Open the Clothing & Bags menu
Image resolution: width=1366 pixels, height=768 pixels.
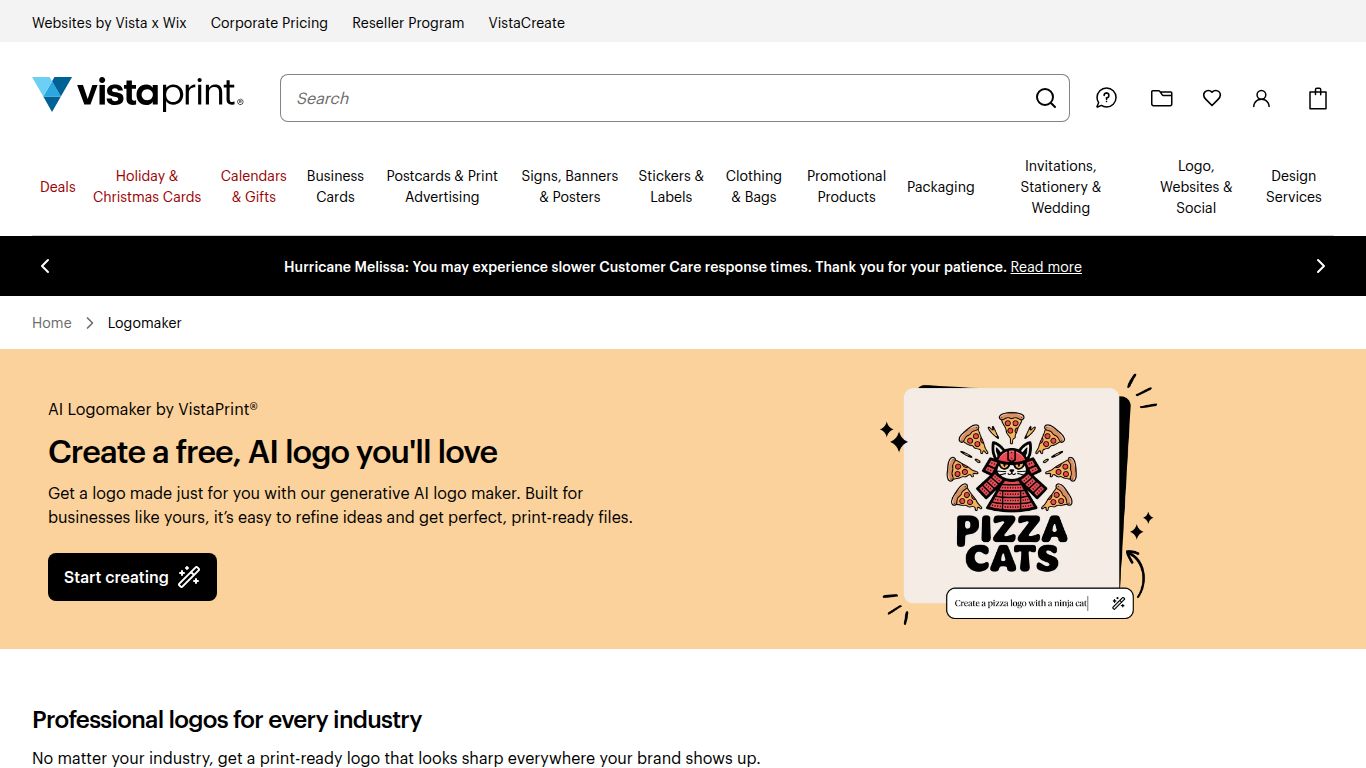point(753,186)
